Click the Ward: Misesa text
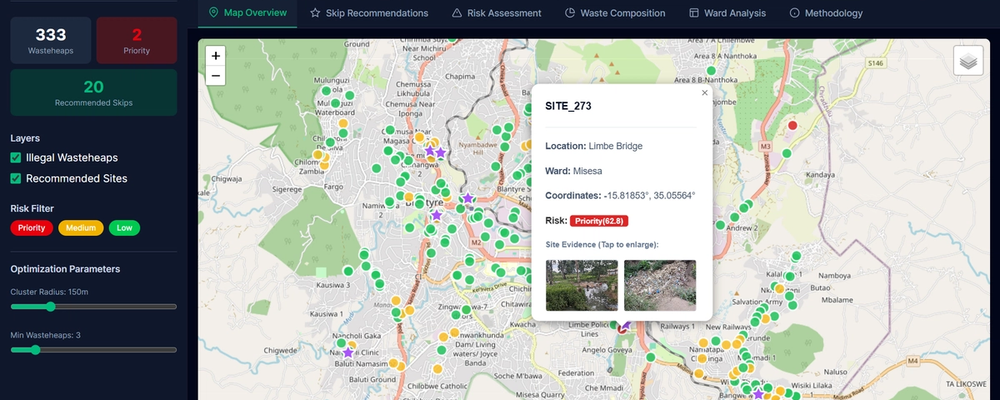1000x400 pixels. click(x=573, y=171)
